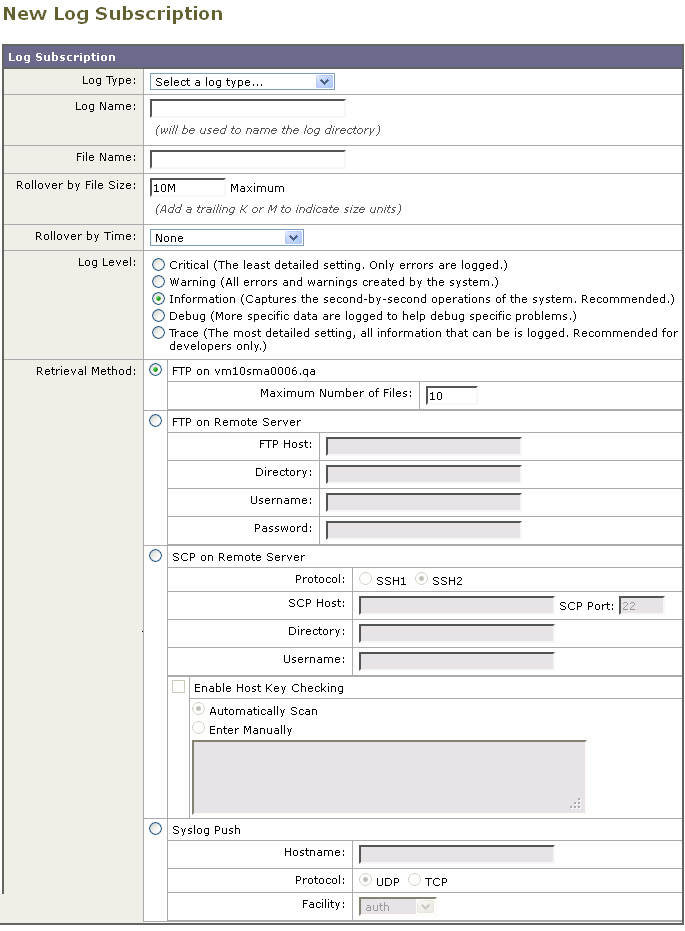
Task: Click the Maximum Number of Files field
Action: click(x=452, y=395)
